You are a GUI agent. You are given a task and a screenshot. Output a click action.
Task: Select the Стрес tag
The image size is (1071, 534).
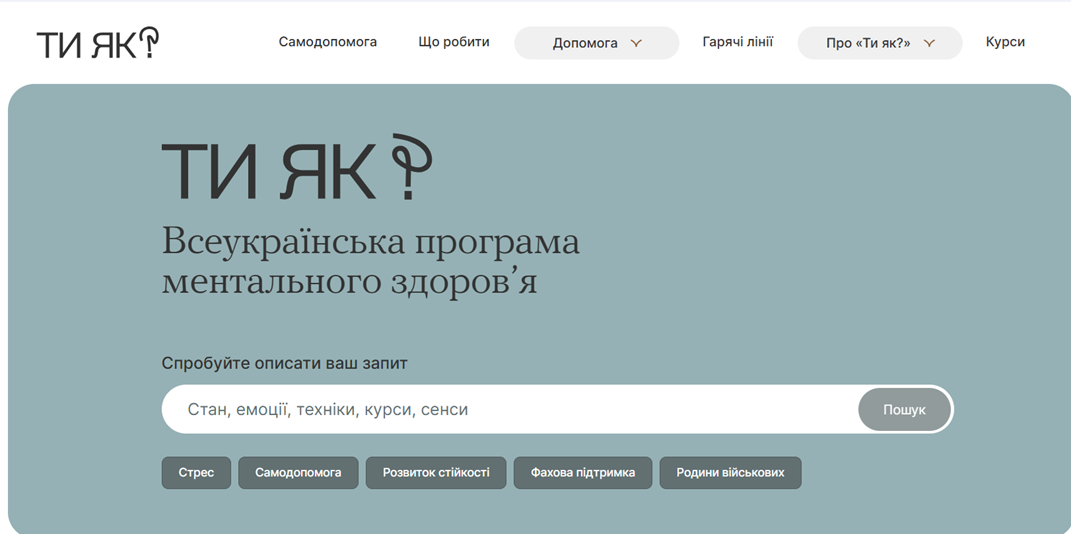click(196, 473)
